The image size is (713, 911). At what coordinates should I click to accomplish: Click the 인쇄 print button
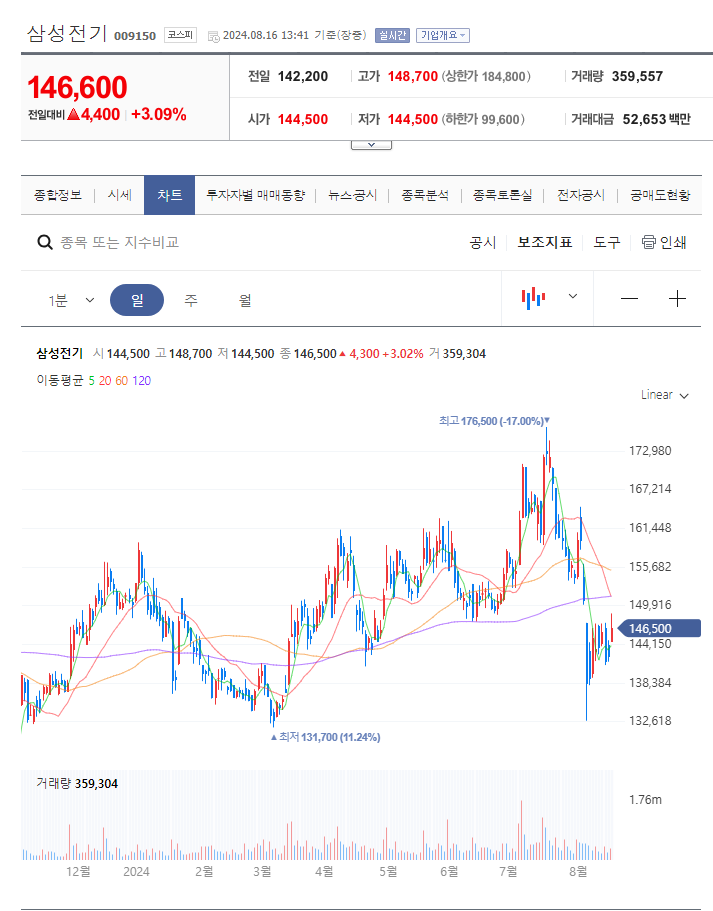664,242
